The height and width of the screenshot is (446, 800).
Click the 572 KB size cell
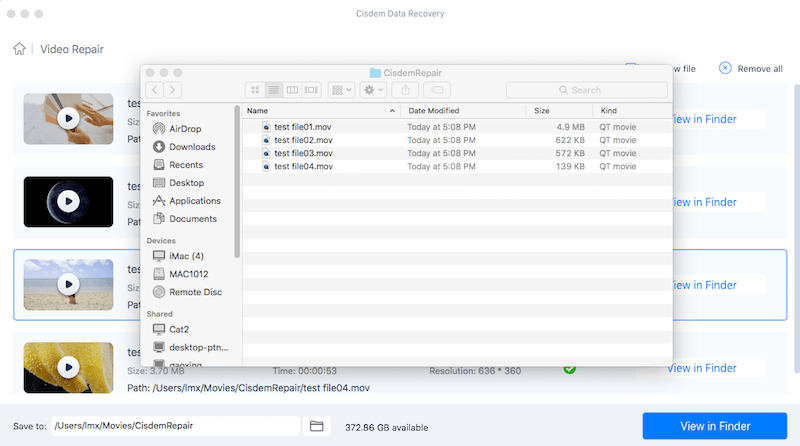pos(570,154)
